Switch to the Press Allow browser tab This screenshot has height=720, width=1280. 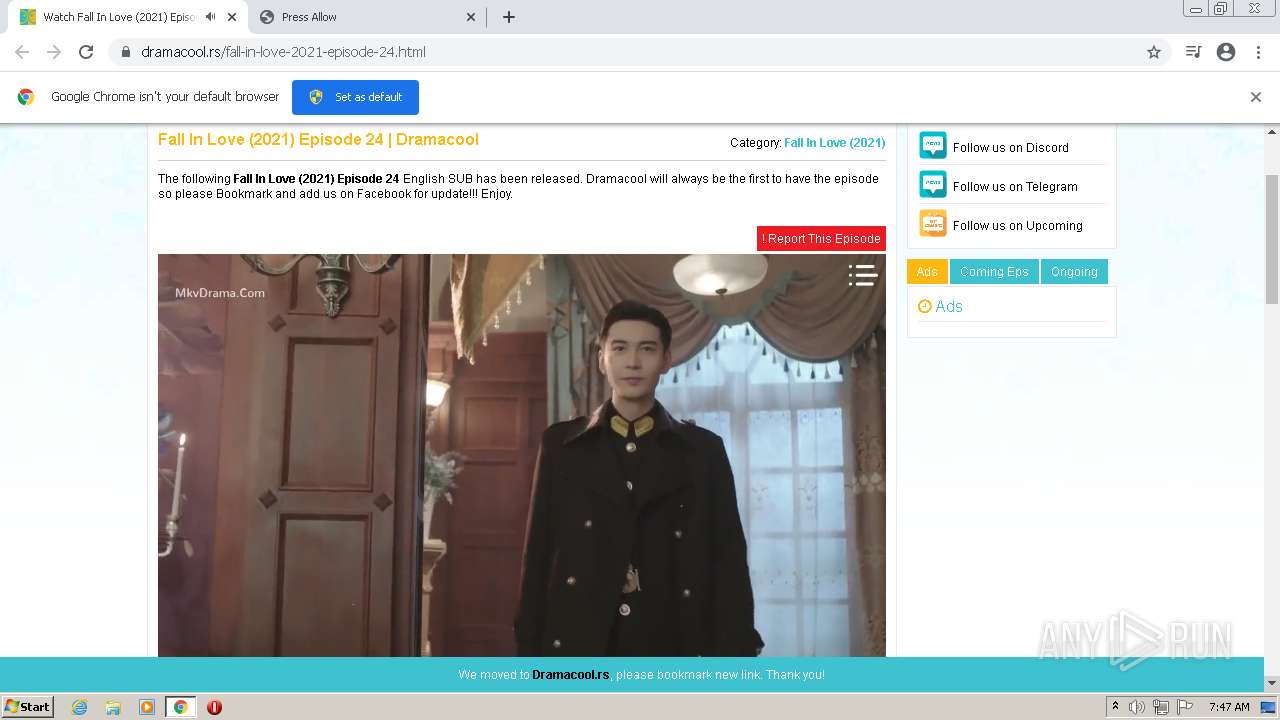click(366, 17)
